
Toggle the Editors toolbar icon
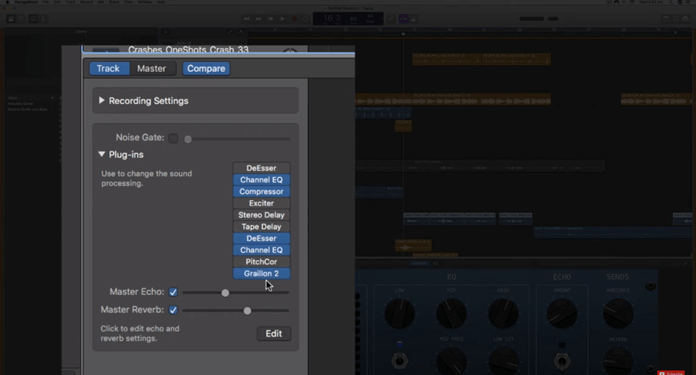[43, 19]
